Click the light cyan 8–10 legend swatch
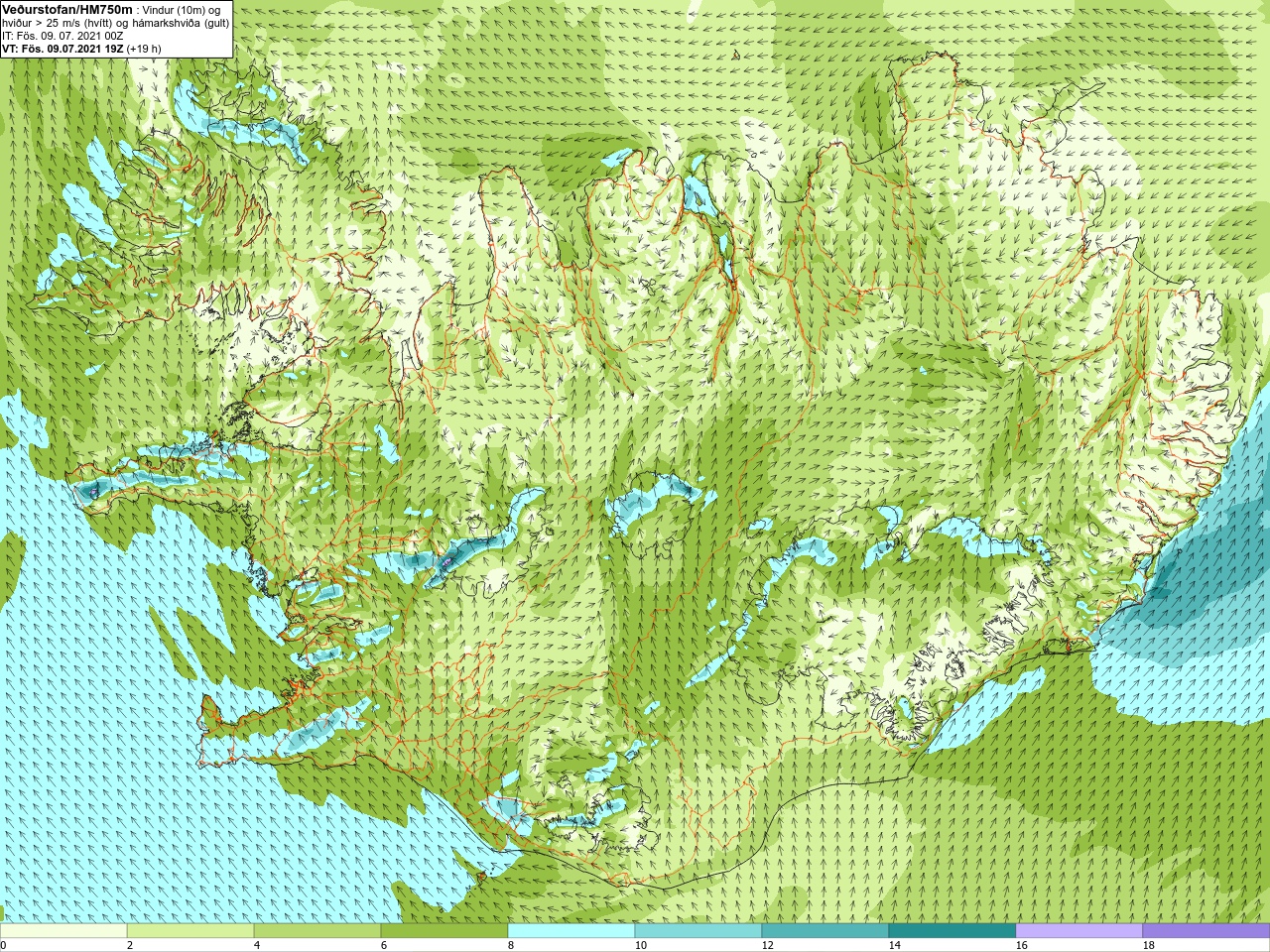The width and height of the screenshot is (1270, 952). (x=571, y=931)
